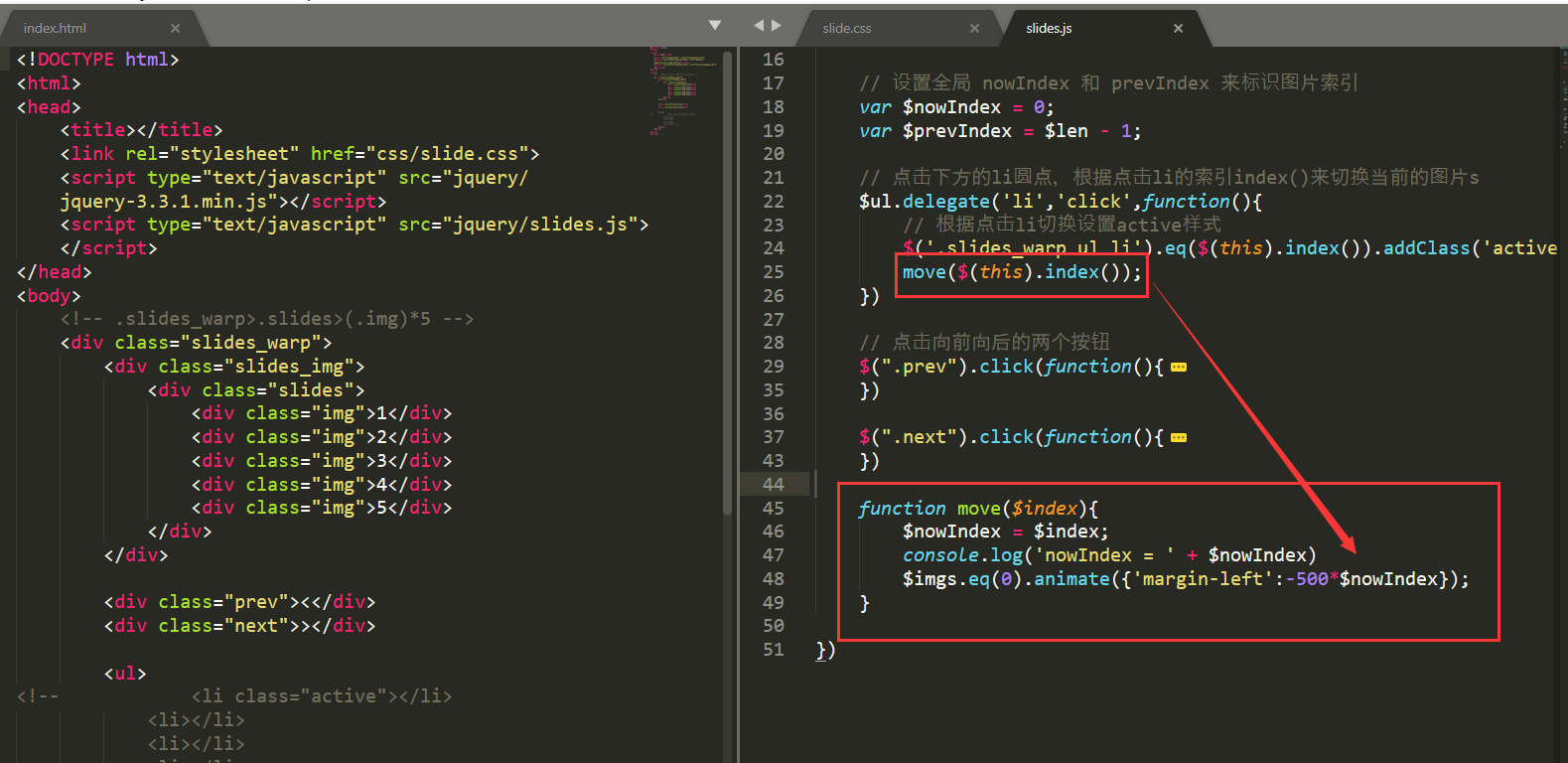Click the $(".prev").click(function(){ line
The width and height of the screenshot is (1568, 763).
tap(1011, 367)
